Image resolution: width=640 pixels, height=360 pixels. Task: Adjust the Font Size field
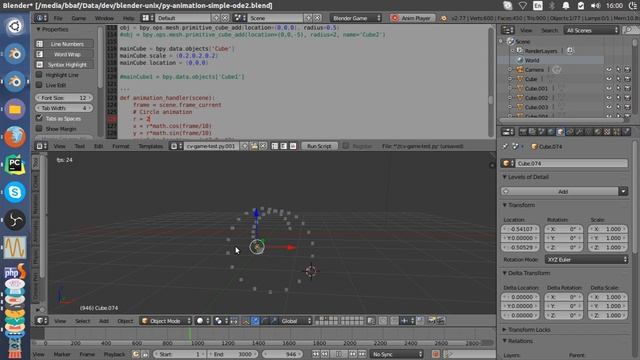pyautogui.click(x=64, y=98)
